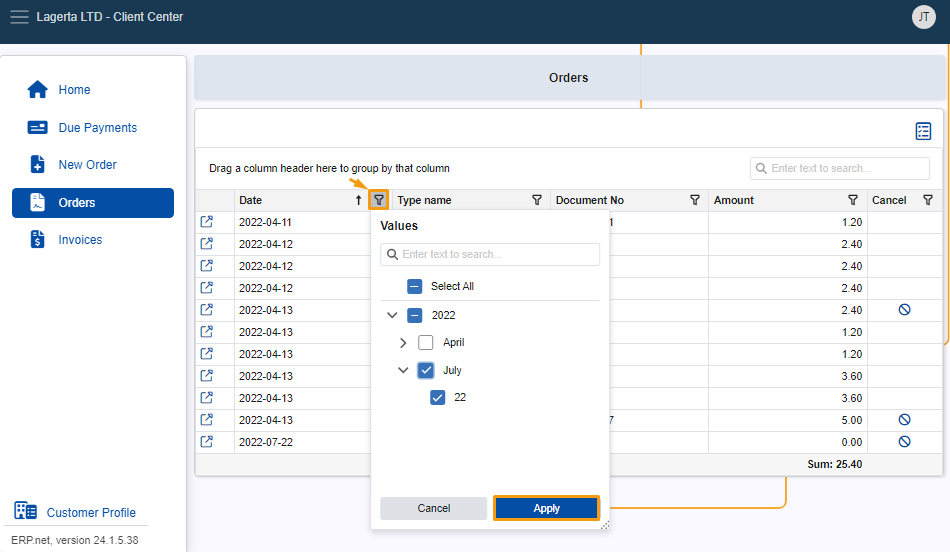950x552 pixels.
Task: Open the order with amount 5.00
Action: pos(207,419)
